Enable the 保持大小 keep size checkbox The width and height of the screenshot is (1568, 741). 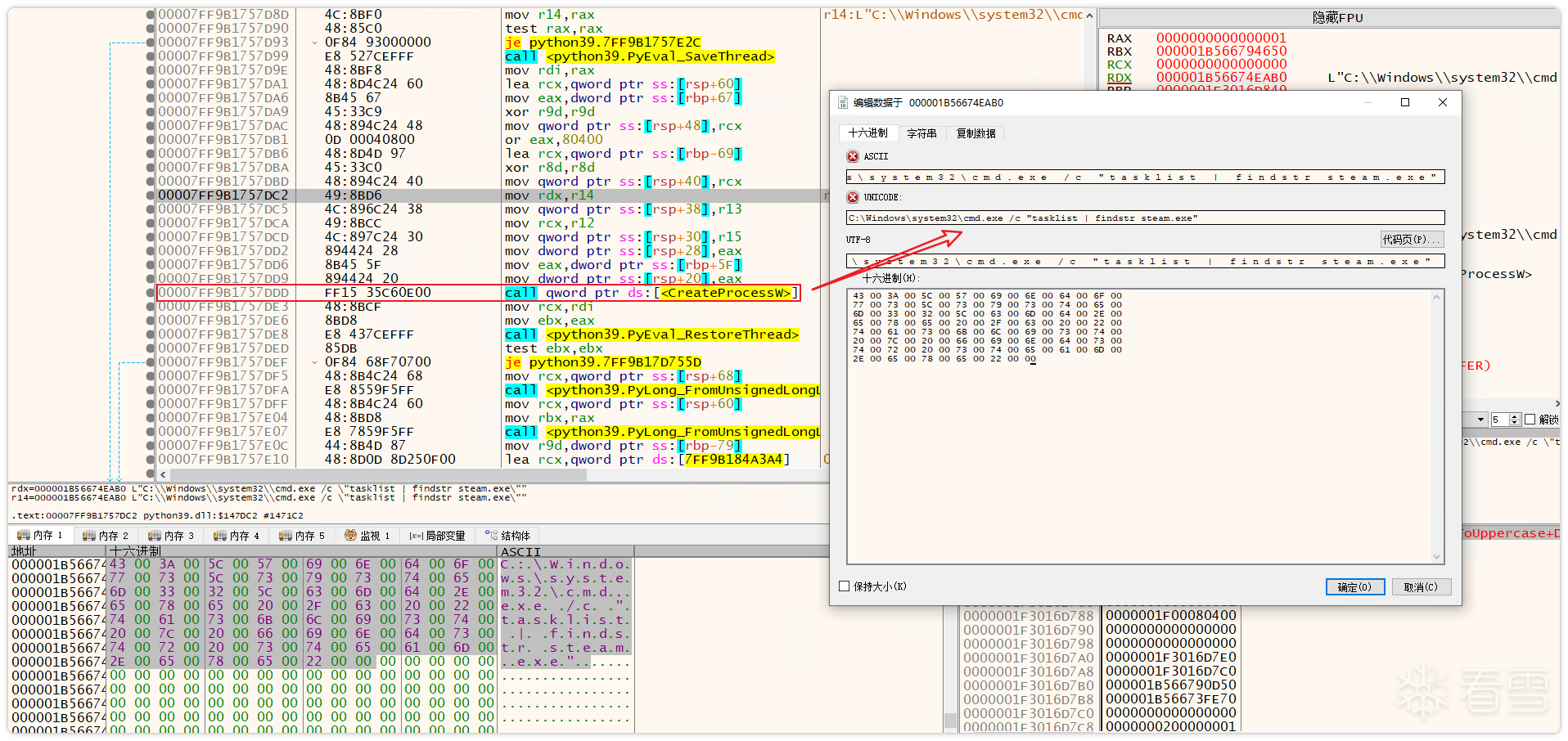pyautogui.click(x=845, y=586)
